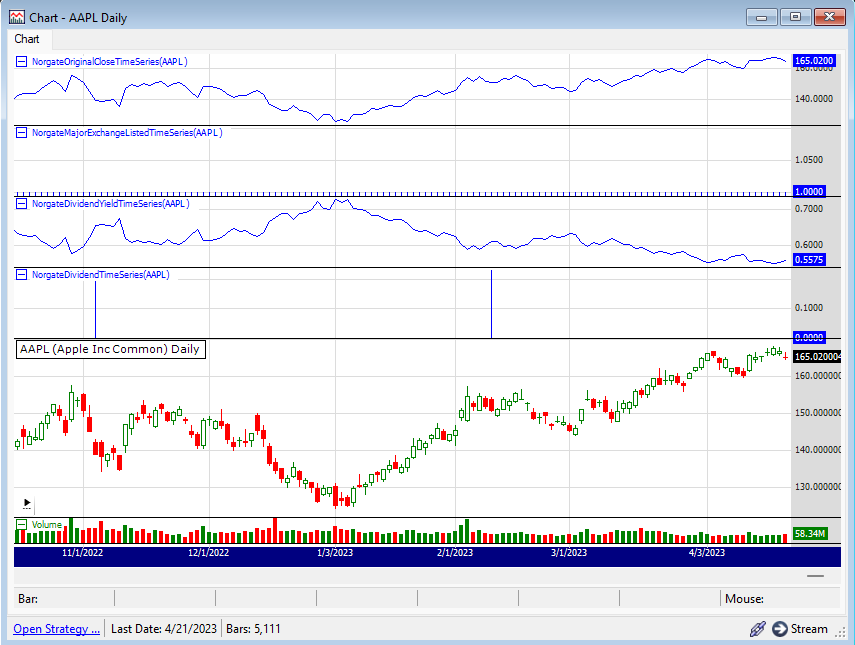The image size is (855, 645).
Task: Click the 1.0000 listed value tag
Action: click(x=809, y=191)
